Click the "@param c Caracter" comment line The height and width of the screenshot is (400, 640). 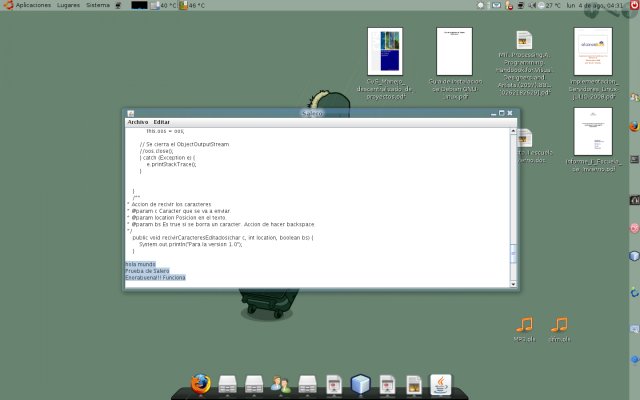pos(179,211)
